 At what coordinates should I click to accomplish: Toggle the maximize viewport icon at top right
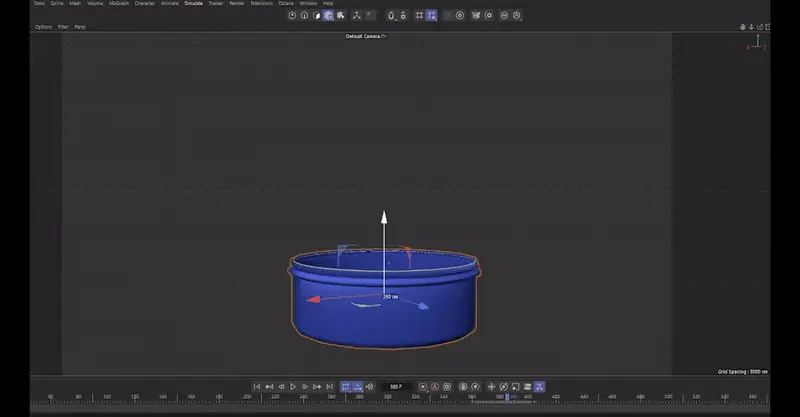click(x=767, y=27)
